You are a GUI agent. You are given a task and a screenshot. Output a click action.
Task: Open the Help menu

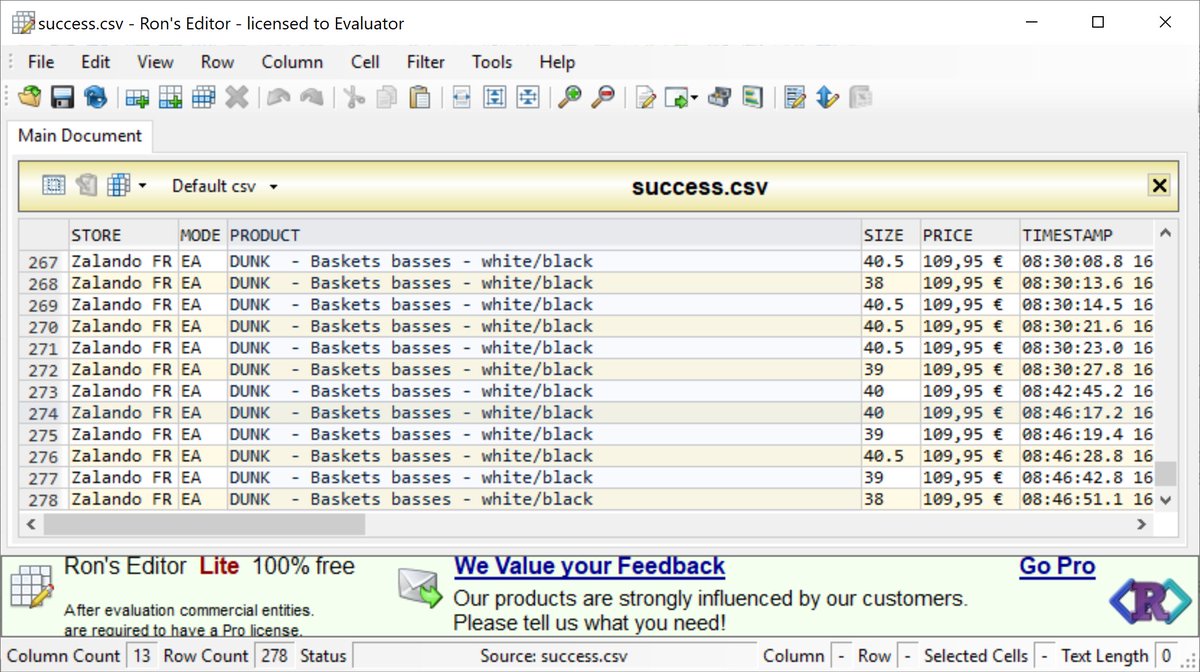tap(557, 62)
